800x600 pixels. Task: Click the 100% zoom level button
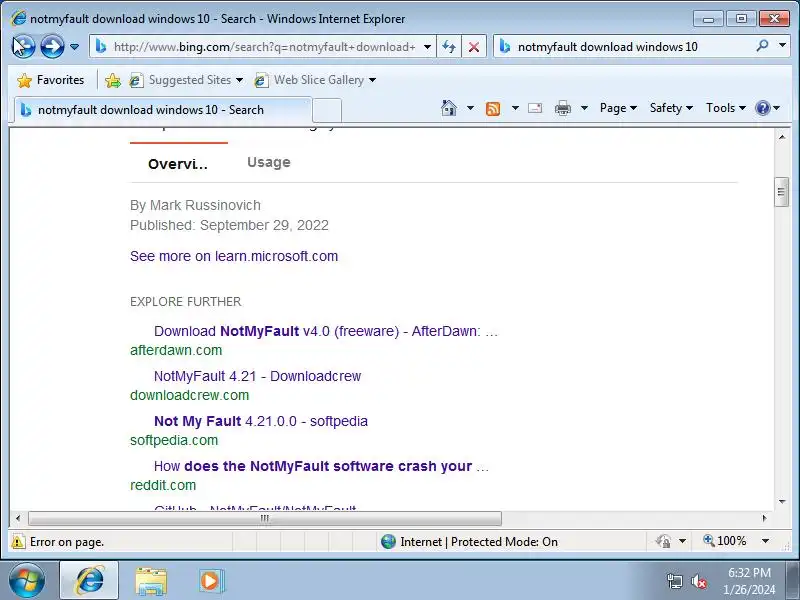pyautogui.click(x=725, y=541)
